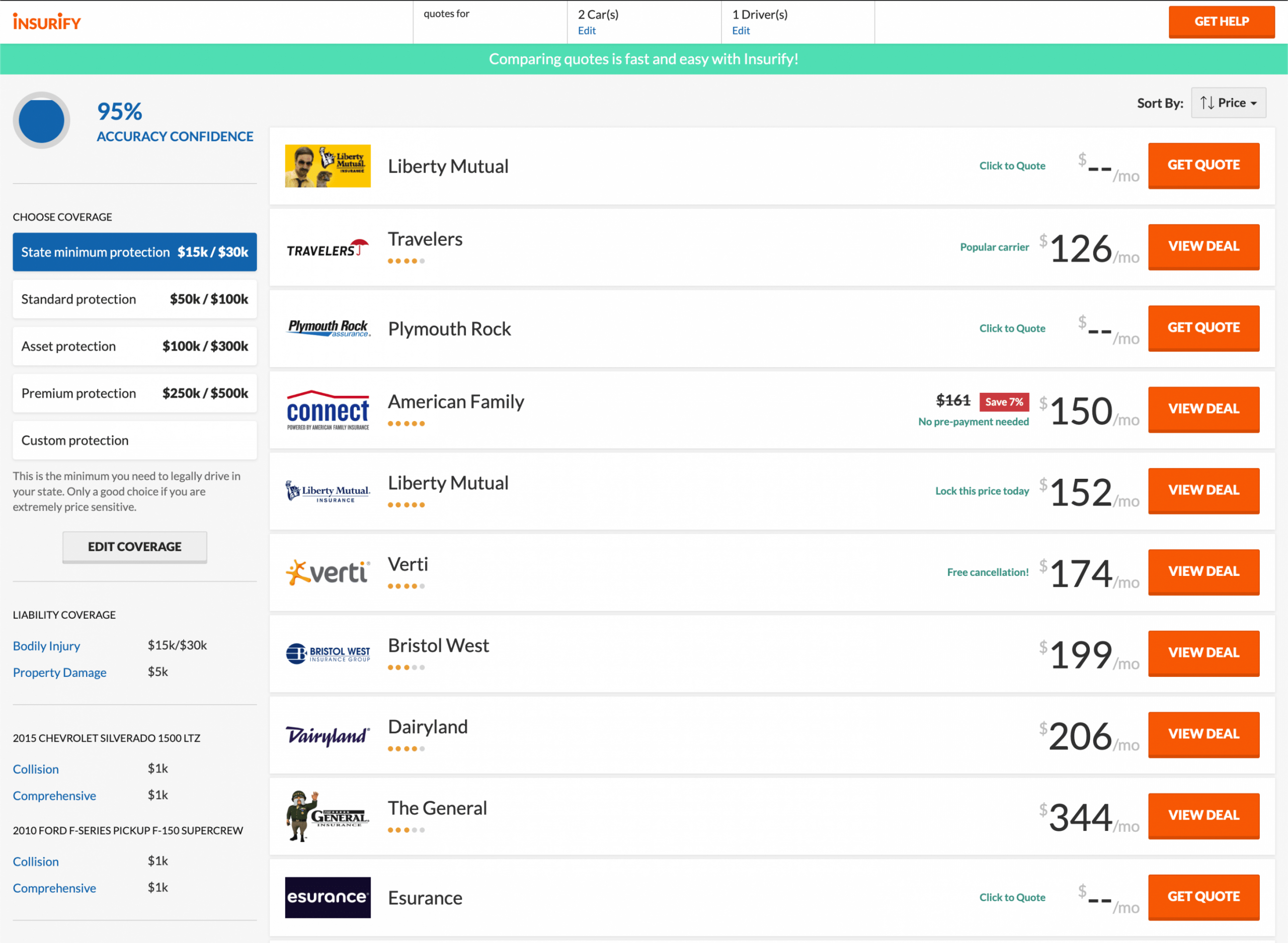Select Asset protection $100k/$300k tab

[134, 346]
